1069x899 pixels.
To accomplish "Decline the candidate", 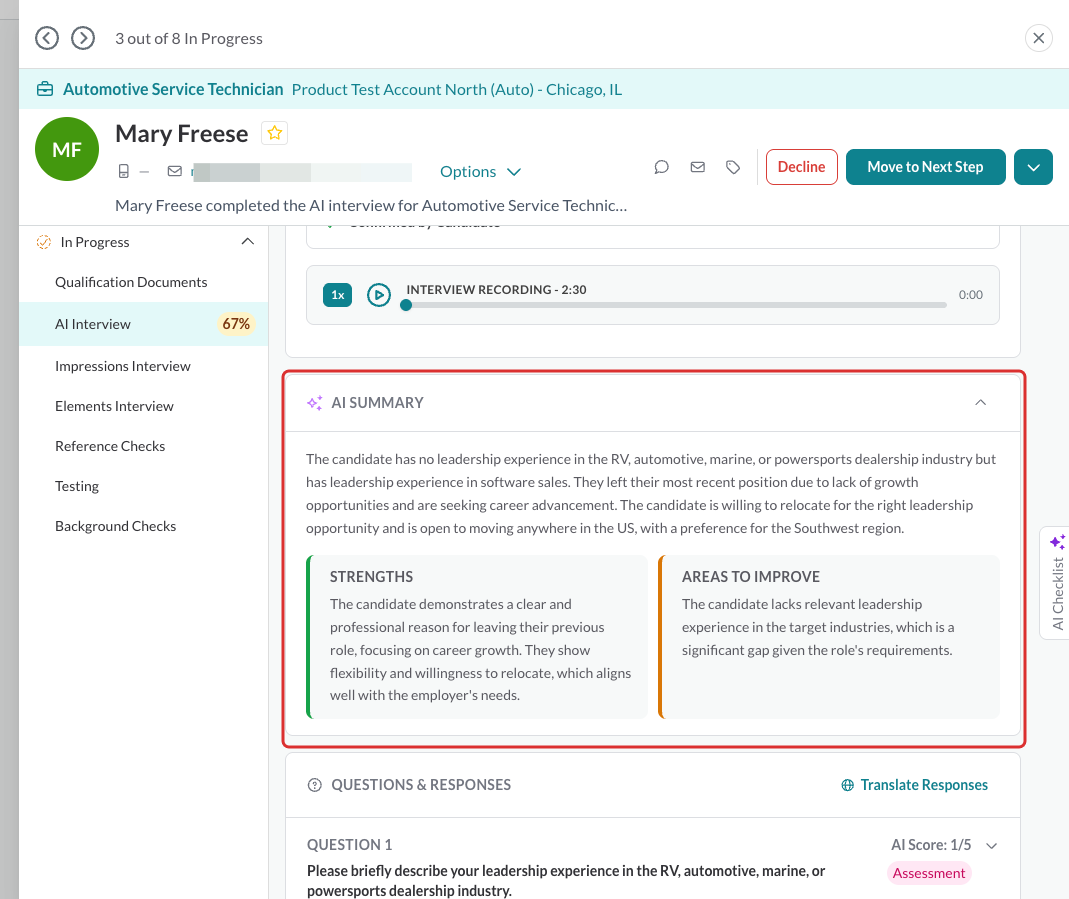I will click(802, 167).
